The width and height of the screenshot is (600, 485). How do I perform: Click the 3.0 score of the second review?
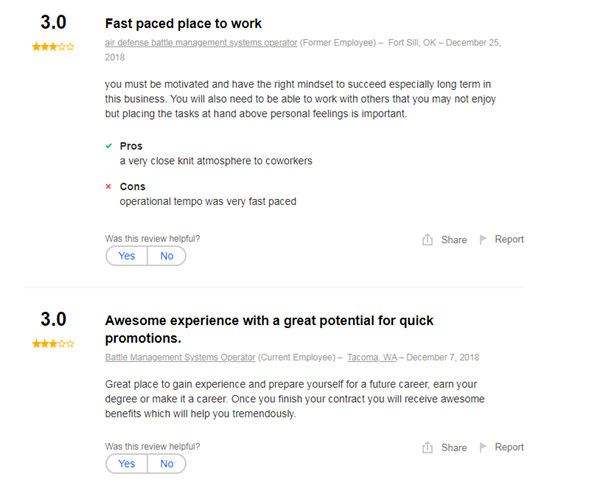(53, 320)
